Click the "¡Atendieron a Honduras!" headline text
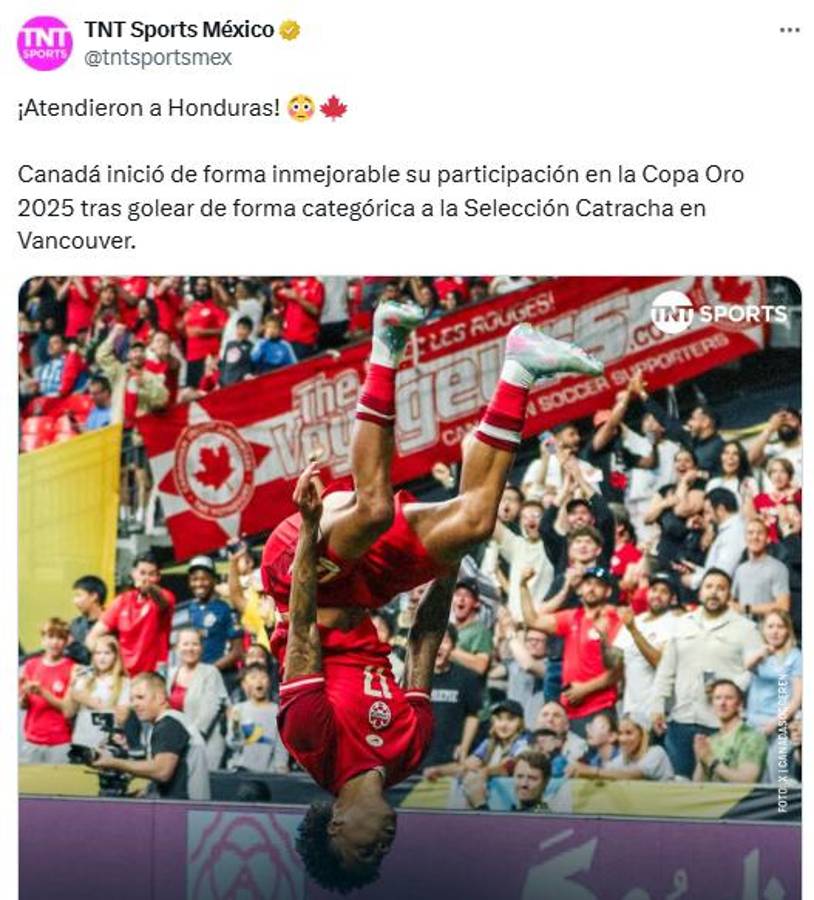814x900 pixels. point(149,108)
